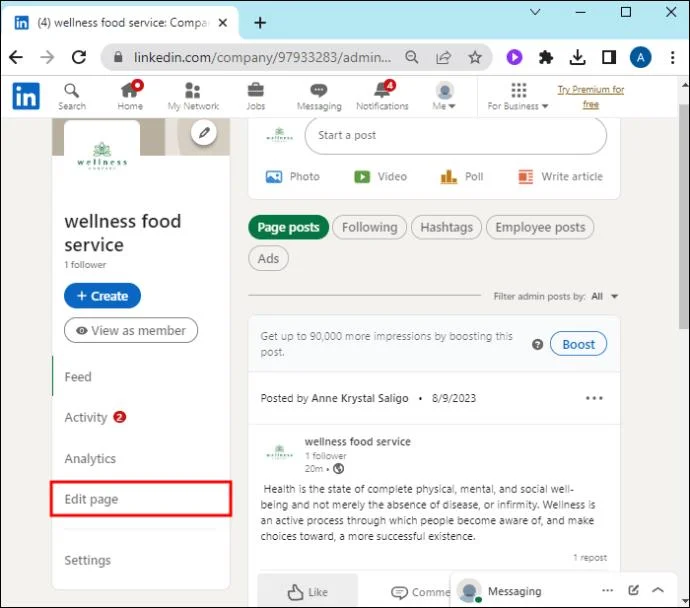Click Comment on the post
690x608 pixels.
(421, 593)
